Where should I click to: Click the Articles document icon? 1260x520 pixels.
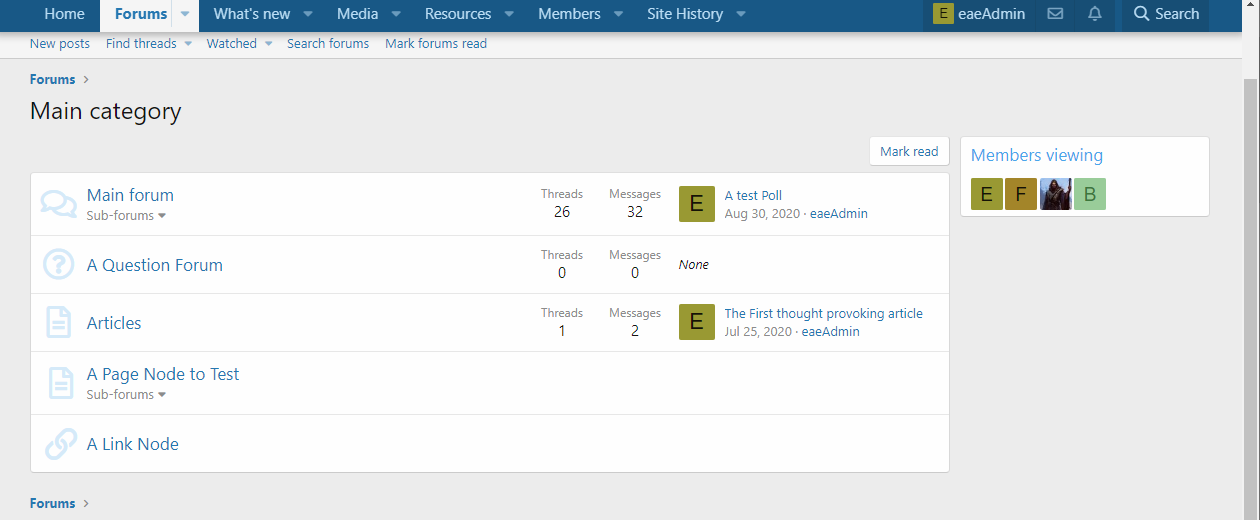tap(59, 323)
